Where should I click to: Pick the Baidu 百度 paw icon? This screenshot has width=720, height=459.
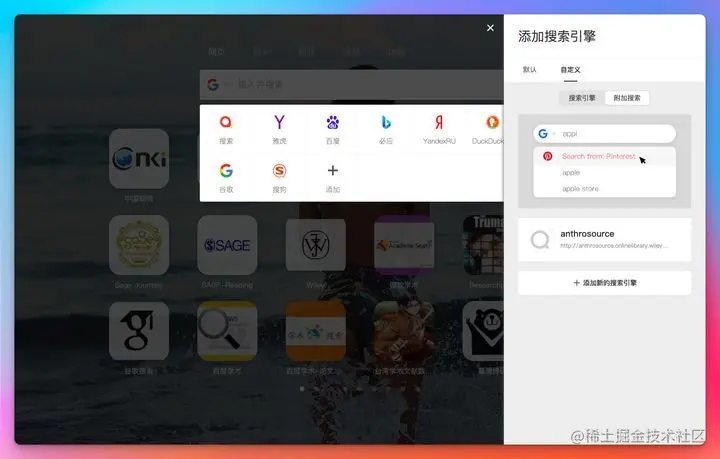pos(332,122)
